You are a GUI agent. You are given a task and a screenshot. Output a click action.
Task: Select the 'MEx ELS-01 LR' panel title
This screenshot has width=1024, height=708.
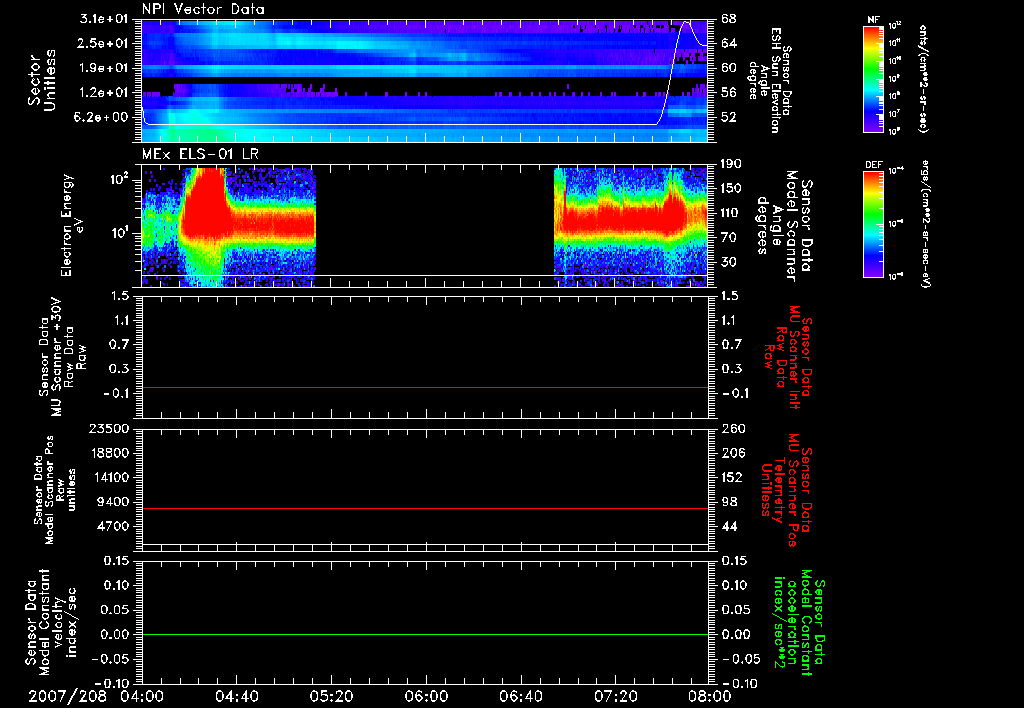(x=200, y=155)
